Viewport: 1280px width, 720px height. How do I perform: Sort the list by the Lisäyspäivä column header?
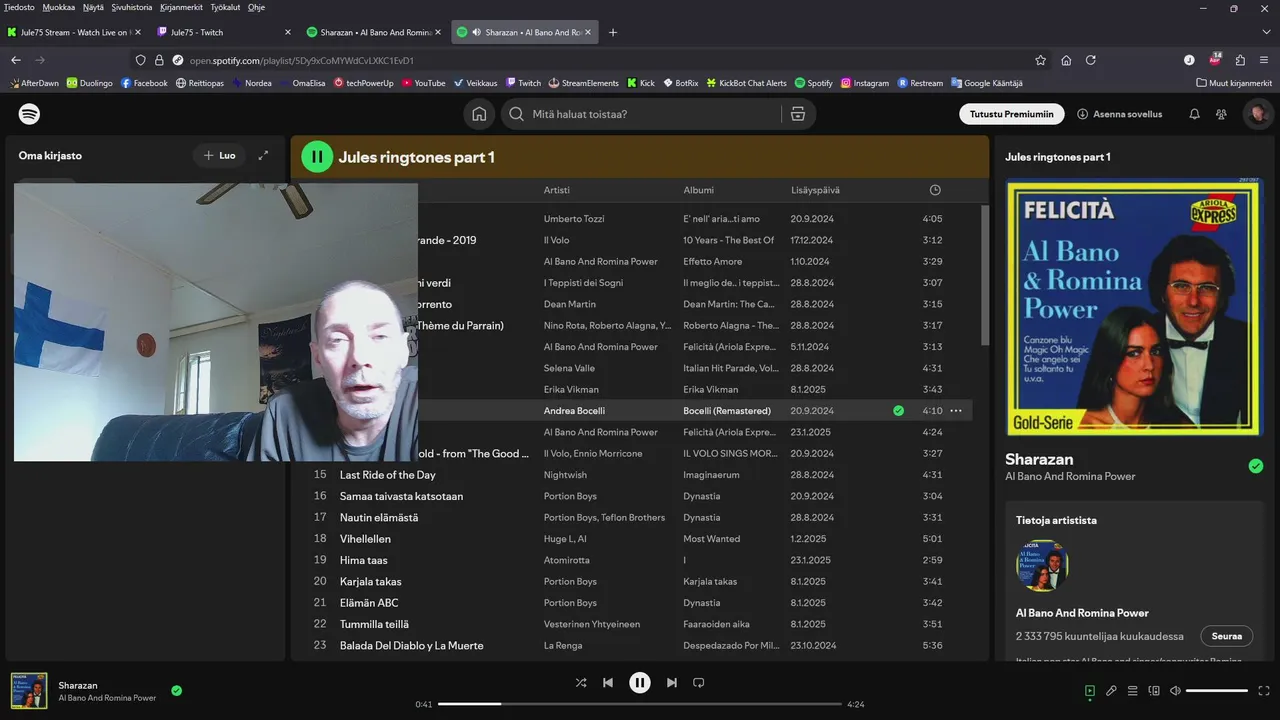coord(815,190)
